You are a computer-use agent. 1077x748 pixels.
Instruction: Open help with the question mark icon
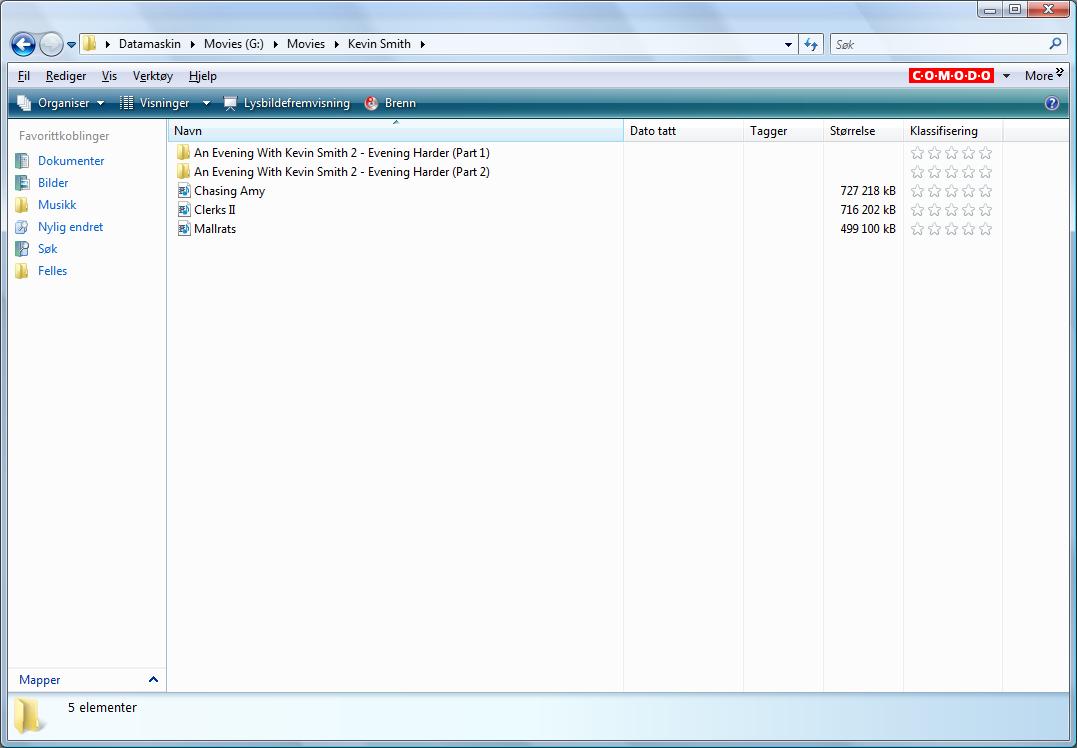[x=1052, y=103]
